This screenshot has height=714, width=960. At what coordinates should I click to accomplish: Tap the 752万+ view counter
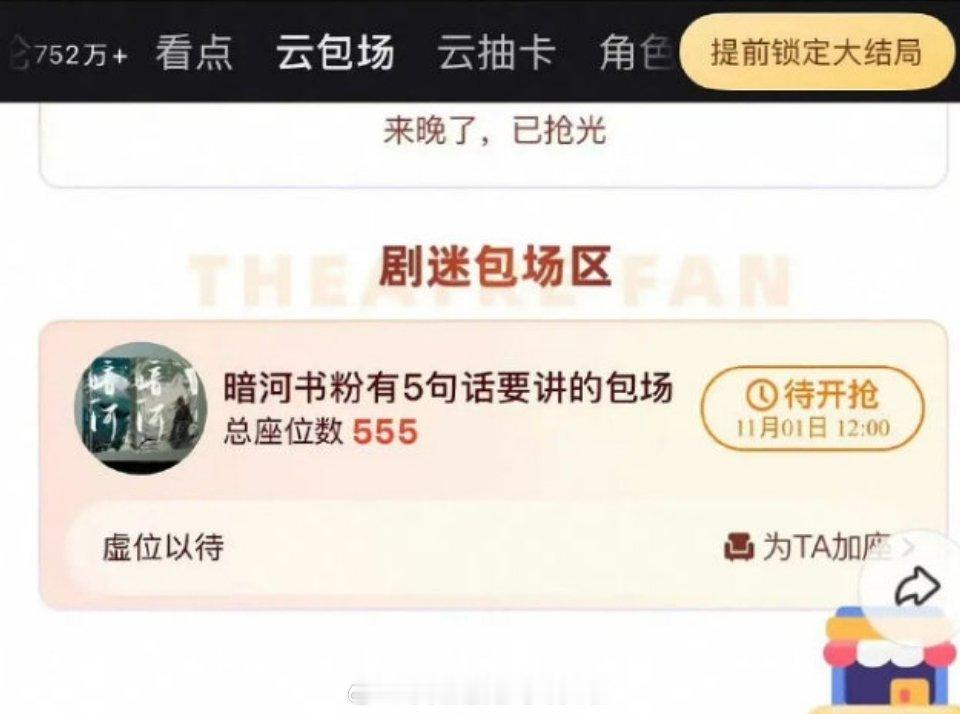point(81,55)
